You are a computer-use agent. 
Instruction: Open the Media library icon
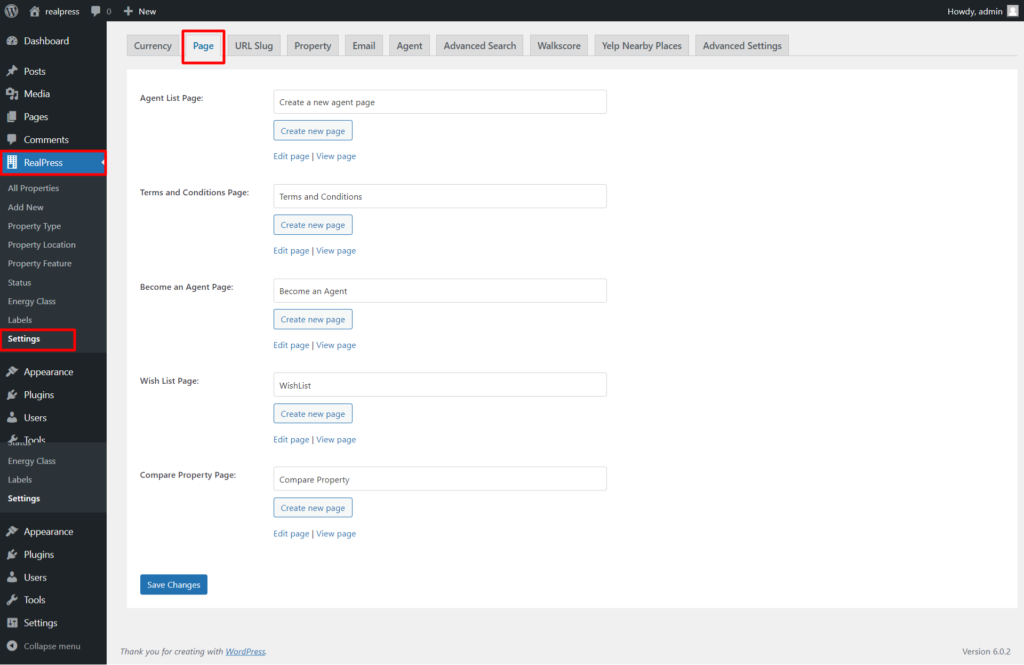pos(12,93)
